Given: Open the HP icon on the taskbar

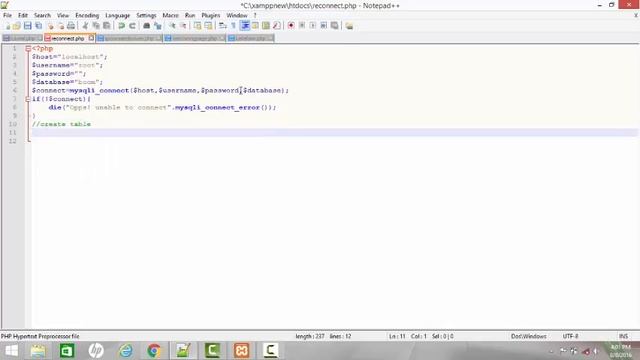Looking at the screenshot, I should coord(96,351).
